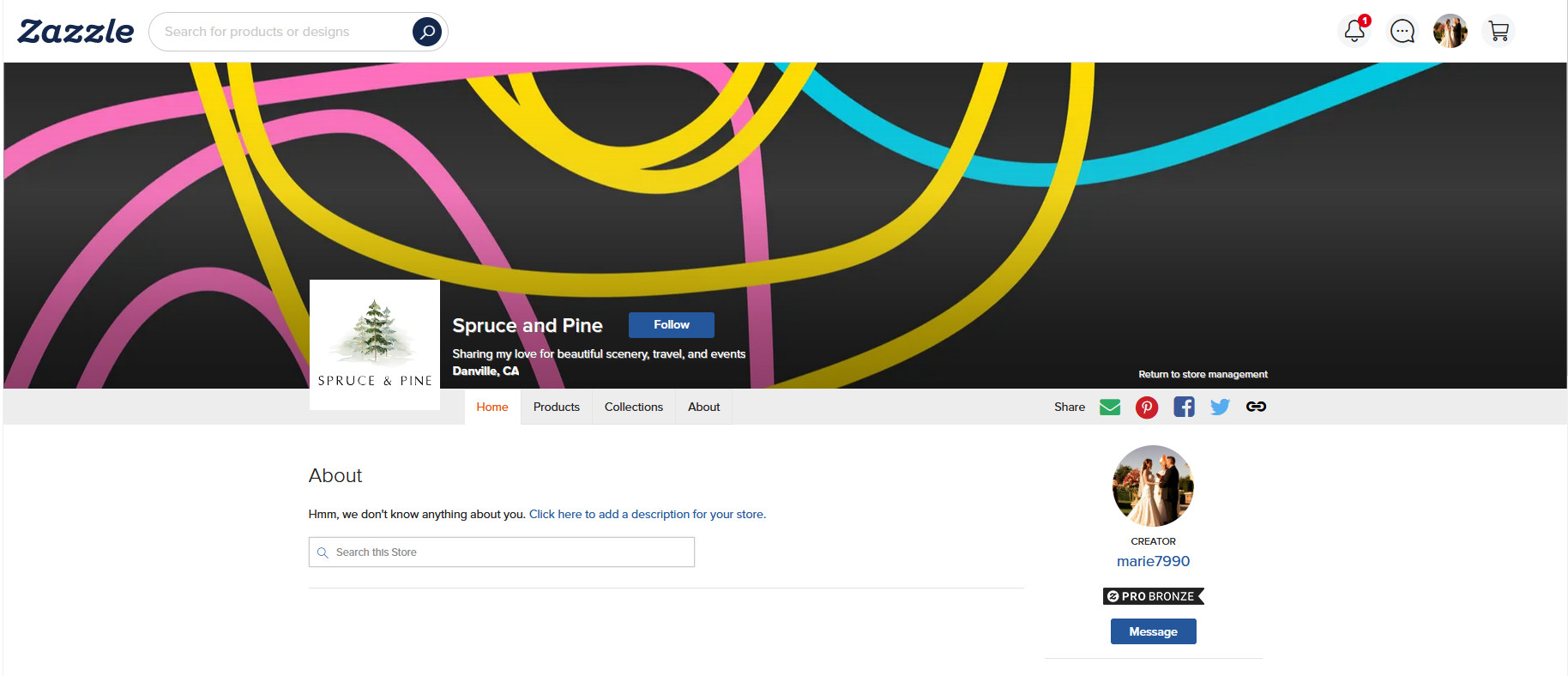Message the creator marie7990
Viewport: 1568px width, 676px height.
pyautogui.click(x=1154, y=631)
